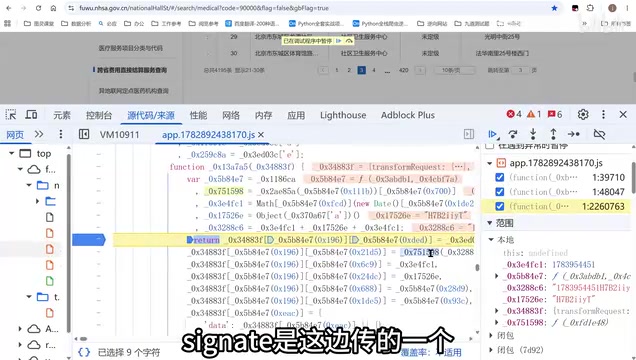Show more navigator tabs chevrons
Viewport: 636px width, 360px height.
[x=39, y=134]
